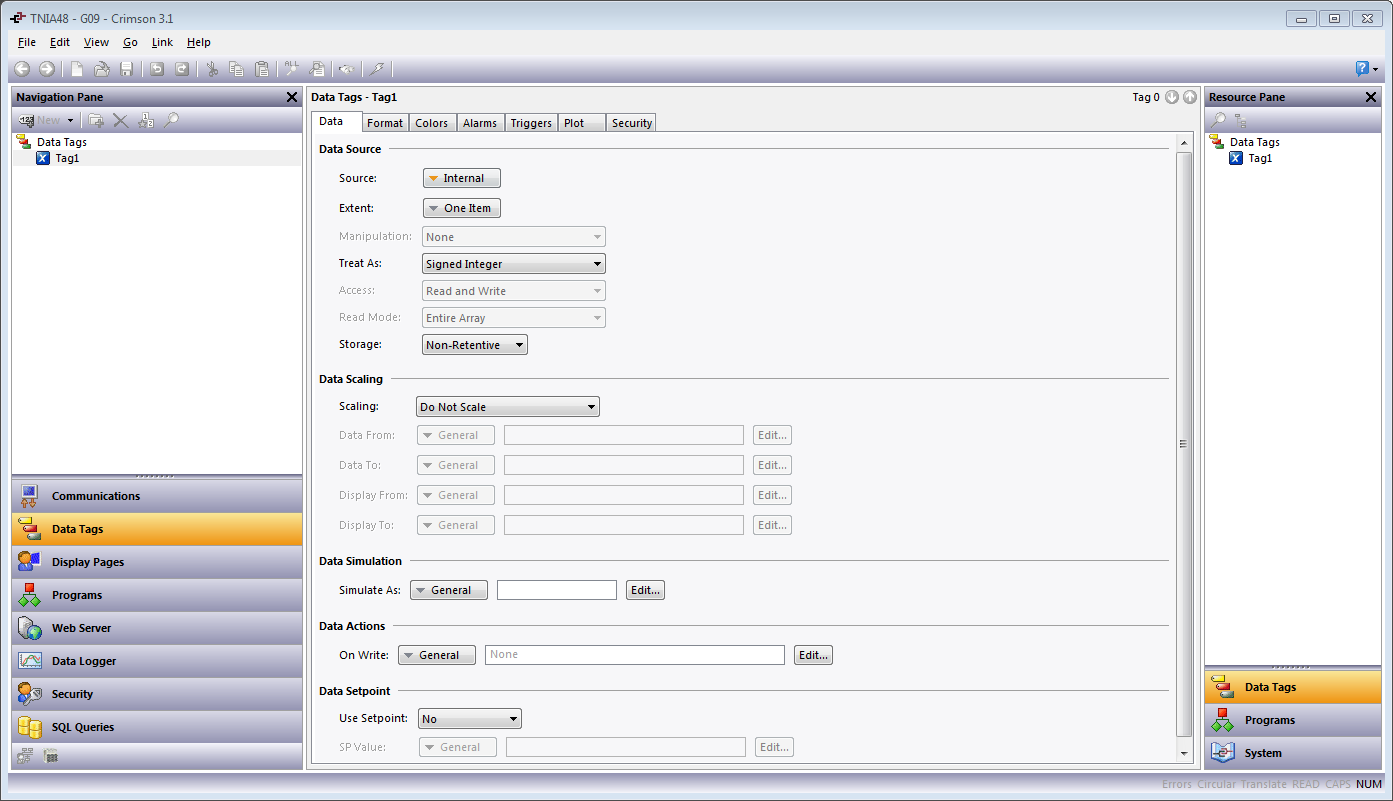The width and height of the screenshot is (1393, 801).
Task: Open the Storage Non-Retentive dropdown
Action: point(475,345)
